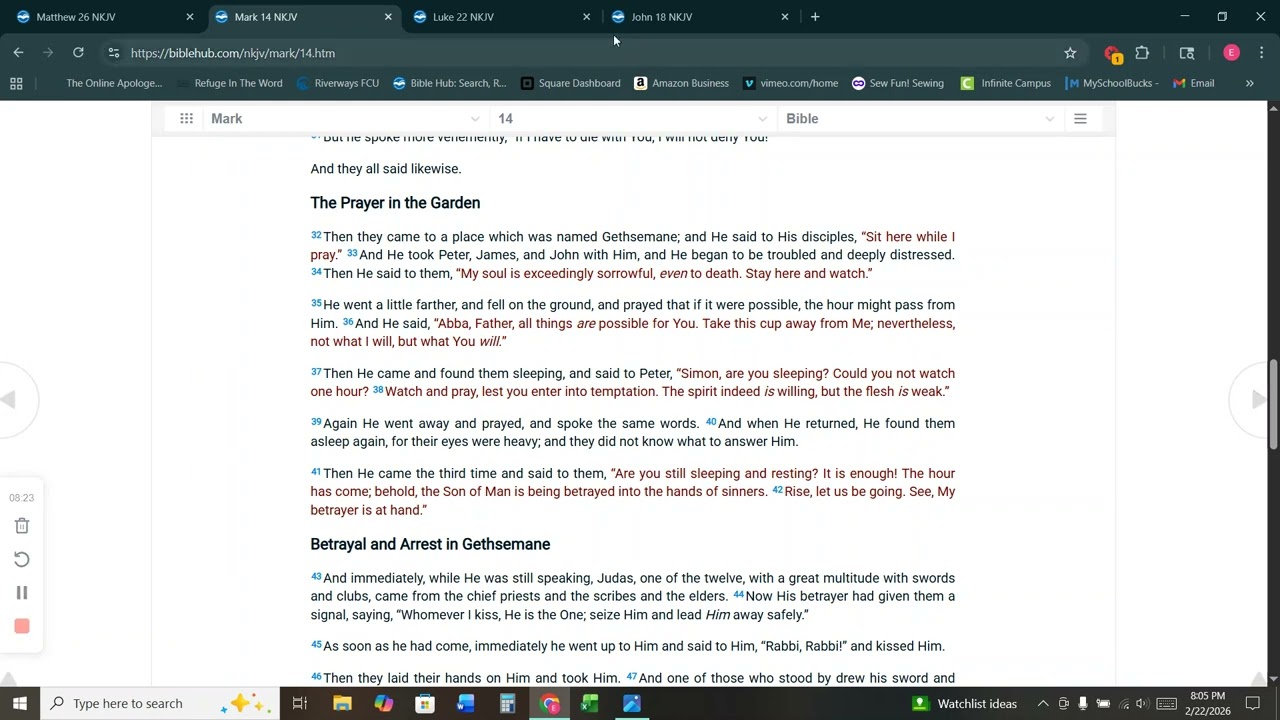Restart the recording with circular arrow icon

(22, 560)
